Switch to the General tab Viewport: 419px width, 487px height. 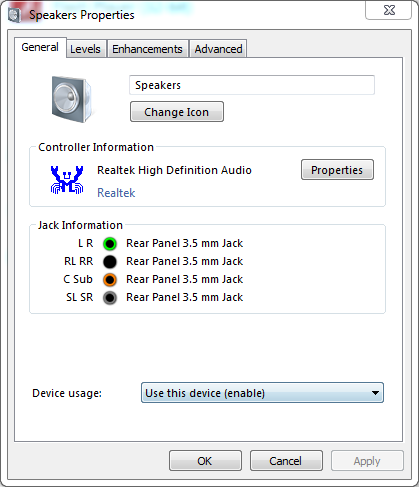click(x=40, y=47)
